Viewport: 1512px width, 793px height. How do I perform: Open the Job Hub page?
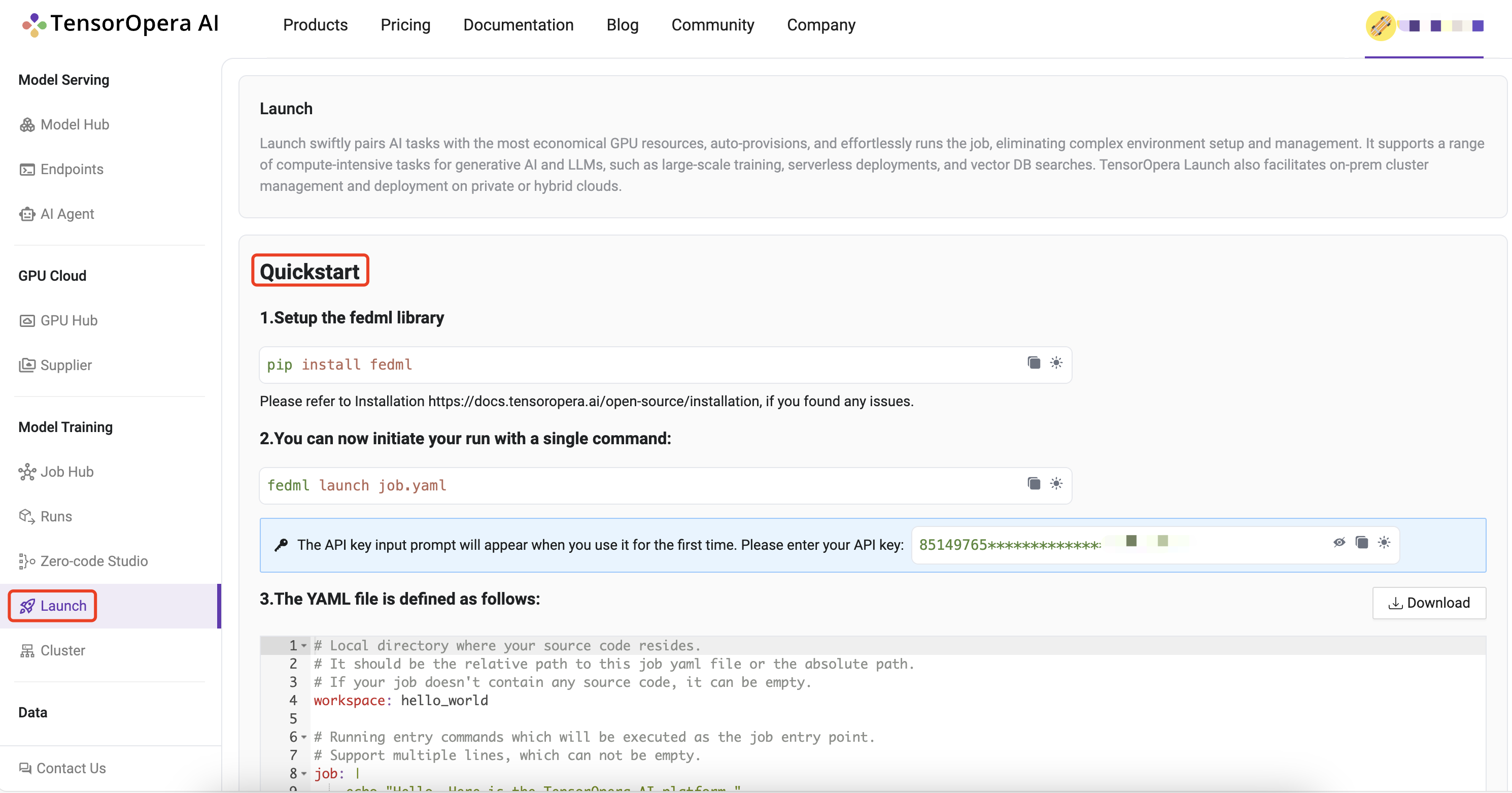coord(67,472)
